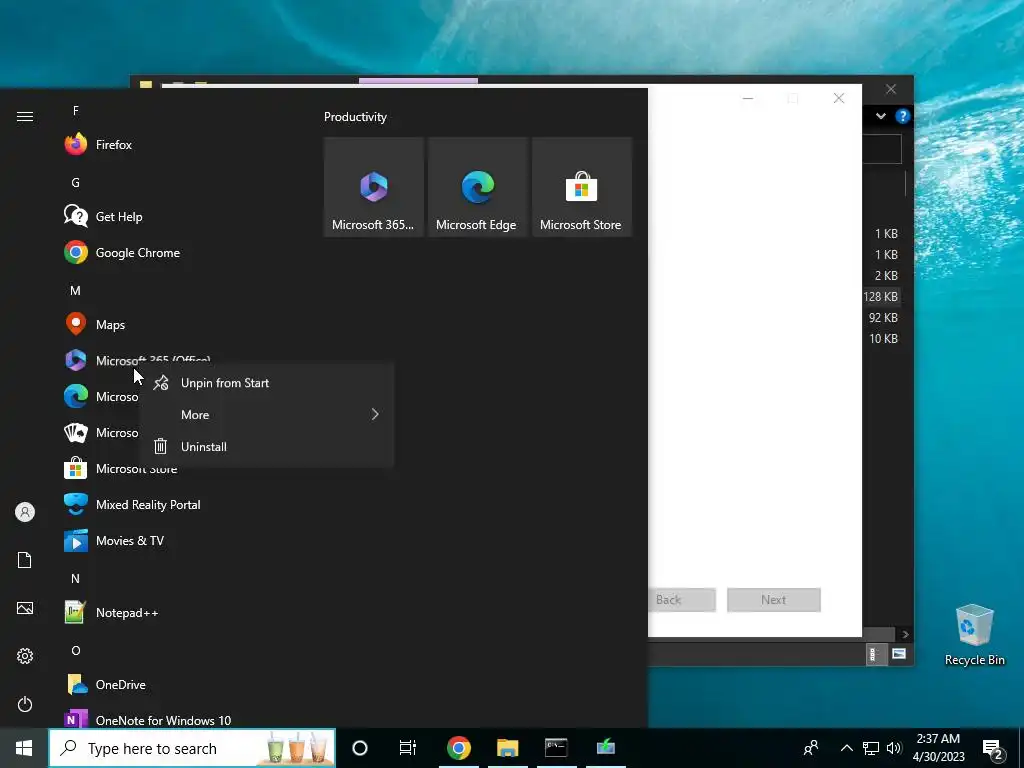Image resolution: width=1024 pixels, height=768 pixels.
Task: Open Microsoft Solitaire list entry
Action: coord(101,433)
